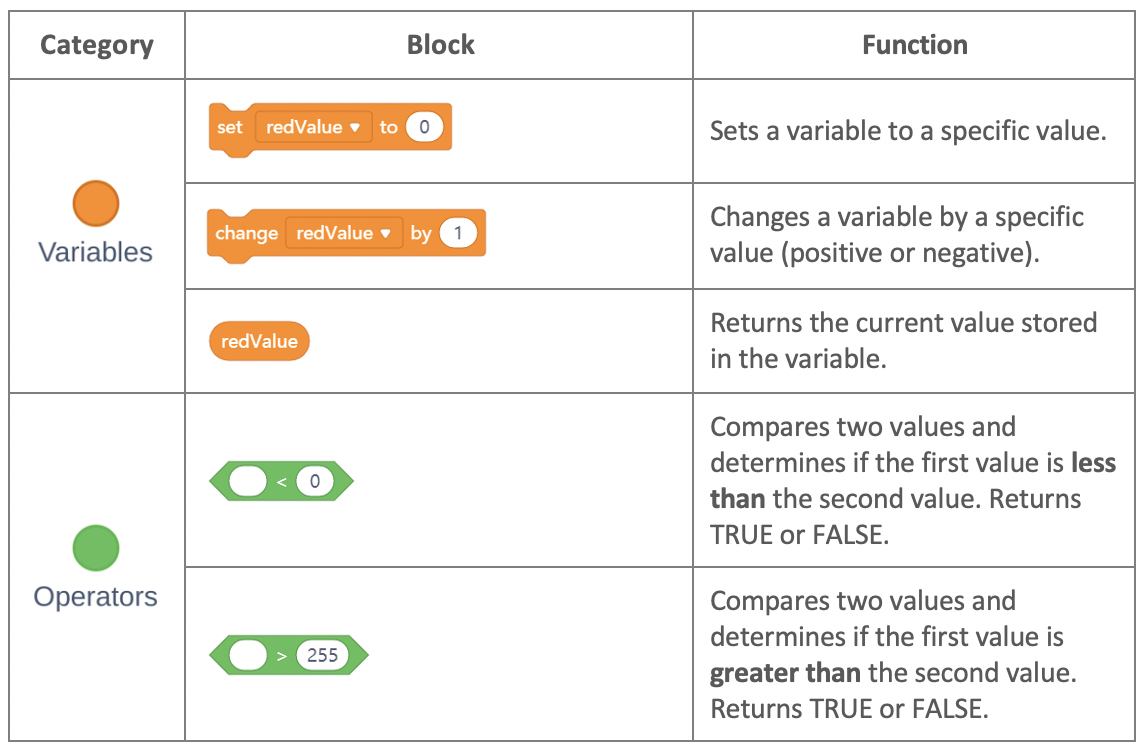Screen dimensions: 1146x752
Task: Click the orange Variables category circle
Action: click(96, 203)
